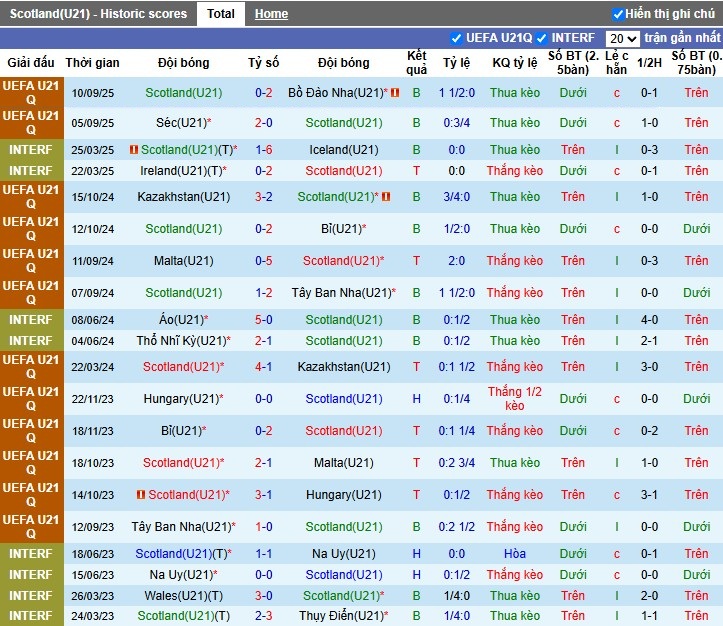This screenshot has width=723, height=626.
Task: Click red card icon beside Bồ Đào Nha(U21)
Action: (395, 93)
